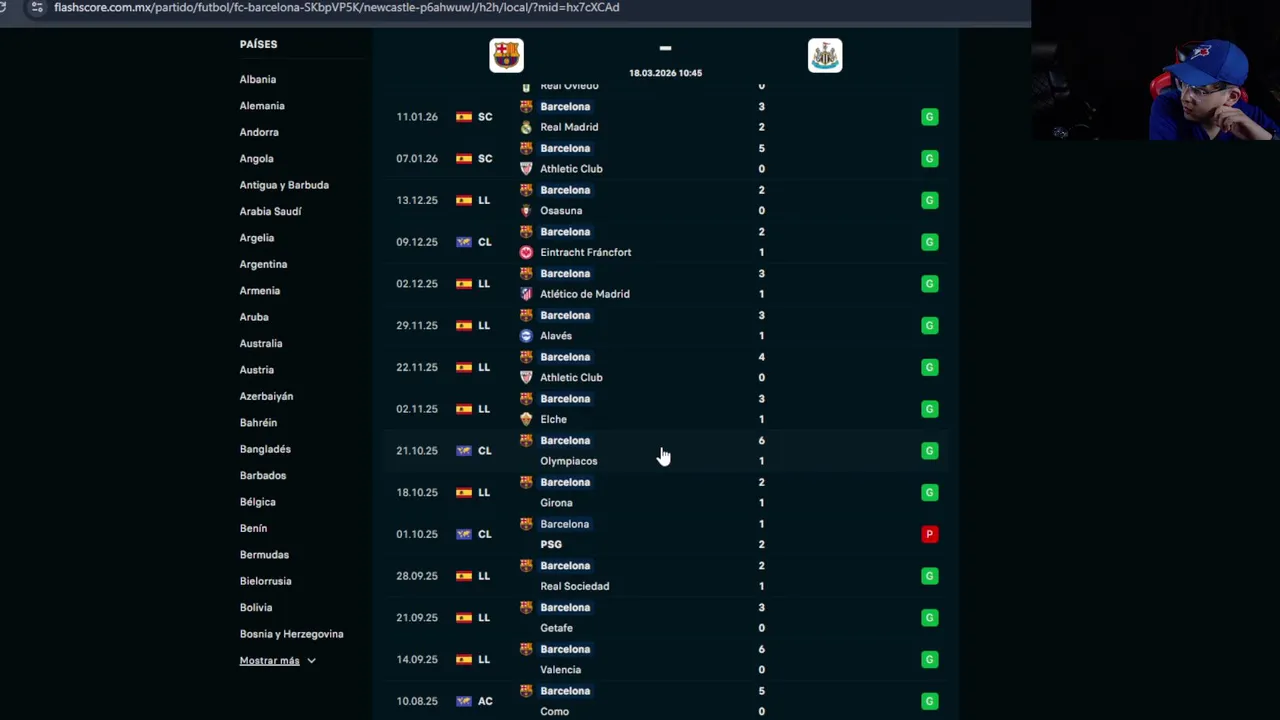Open Argelia country link
This screenshot has width=1280, height=720.
pyautogui.click(x=257, y=238)
